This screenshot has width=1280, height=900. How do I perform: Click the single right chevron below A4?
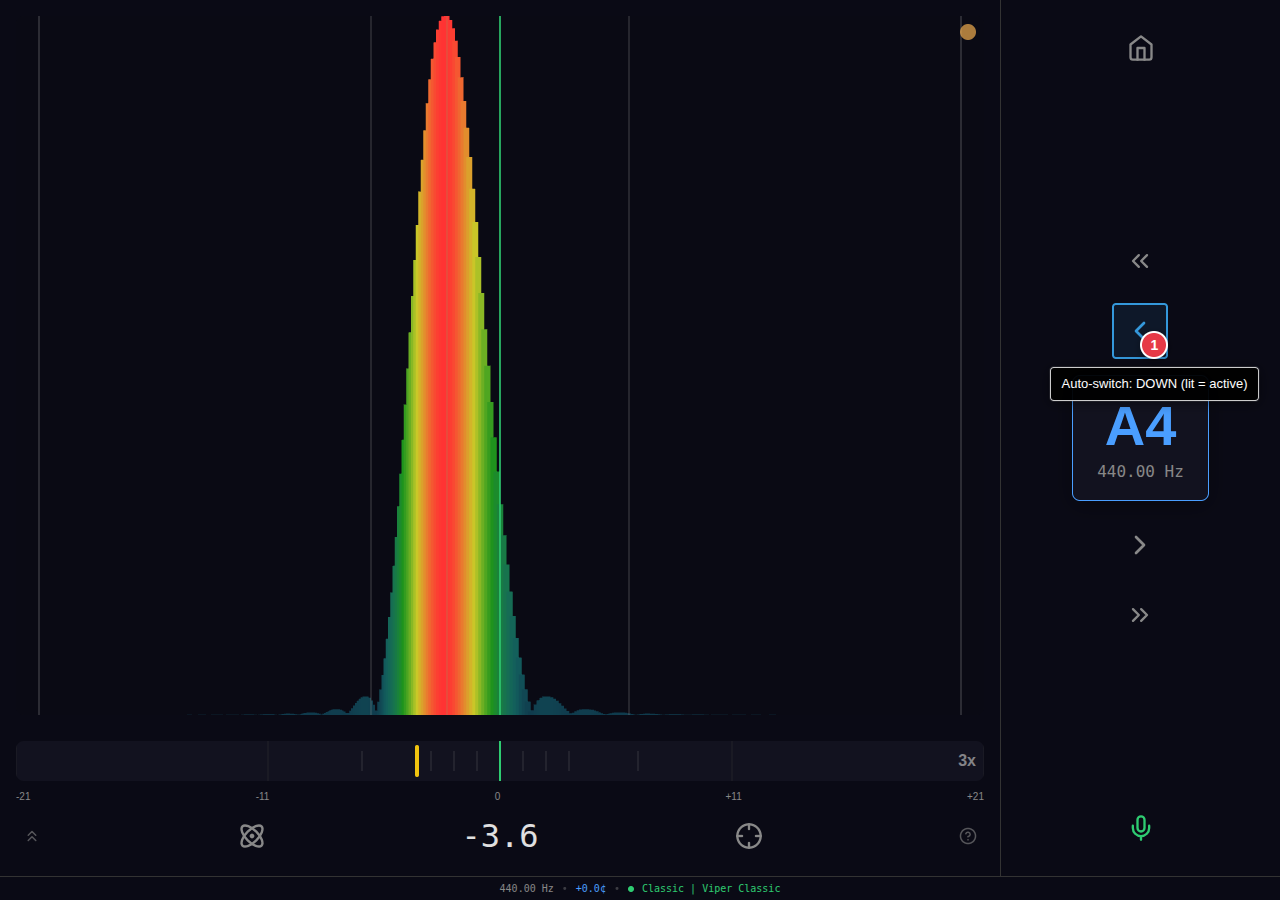[x=1140, y=545]
